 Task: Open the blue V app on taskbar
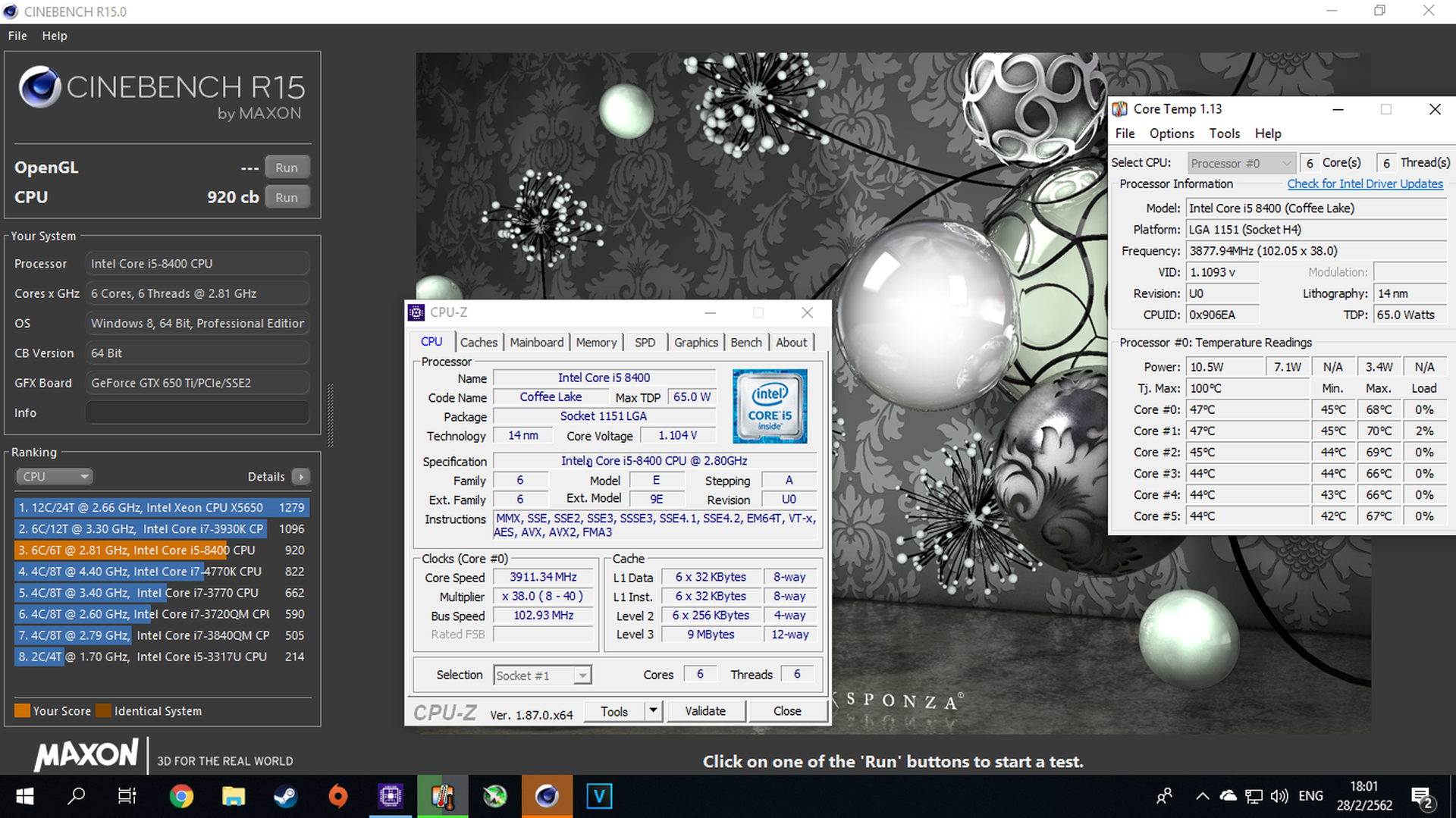(x=599, y=796)
